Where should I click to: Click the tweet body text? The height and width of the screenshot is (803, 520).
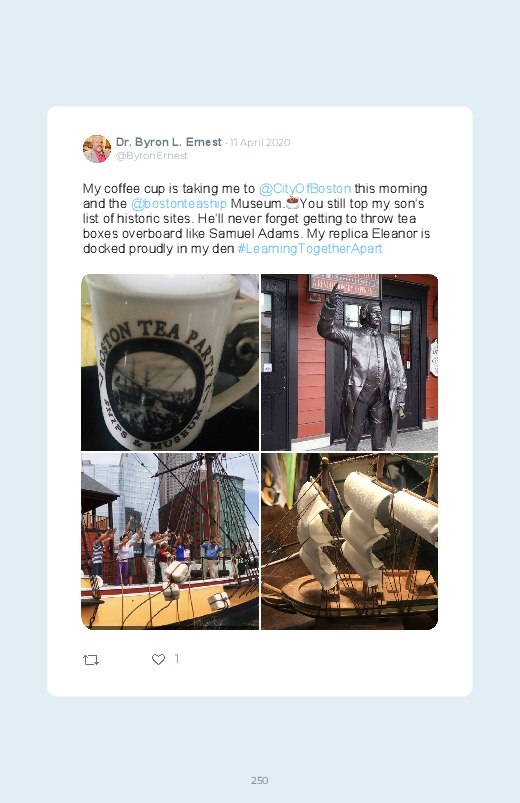(x=256, y=218)
